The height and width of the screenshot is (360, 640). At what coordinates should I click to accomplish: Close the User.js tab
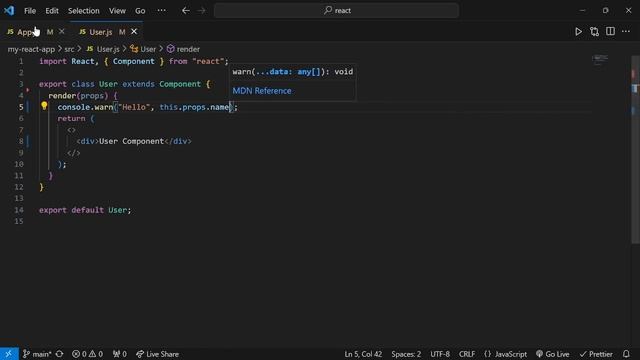pyautogui.click(x=134, y=31)
